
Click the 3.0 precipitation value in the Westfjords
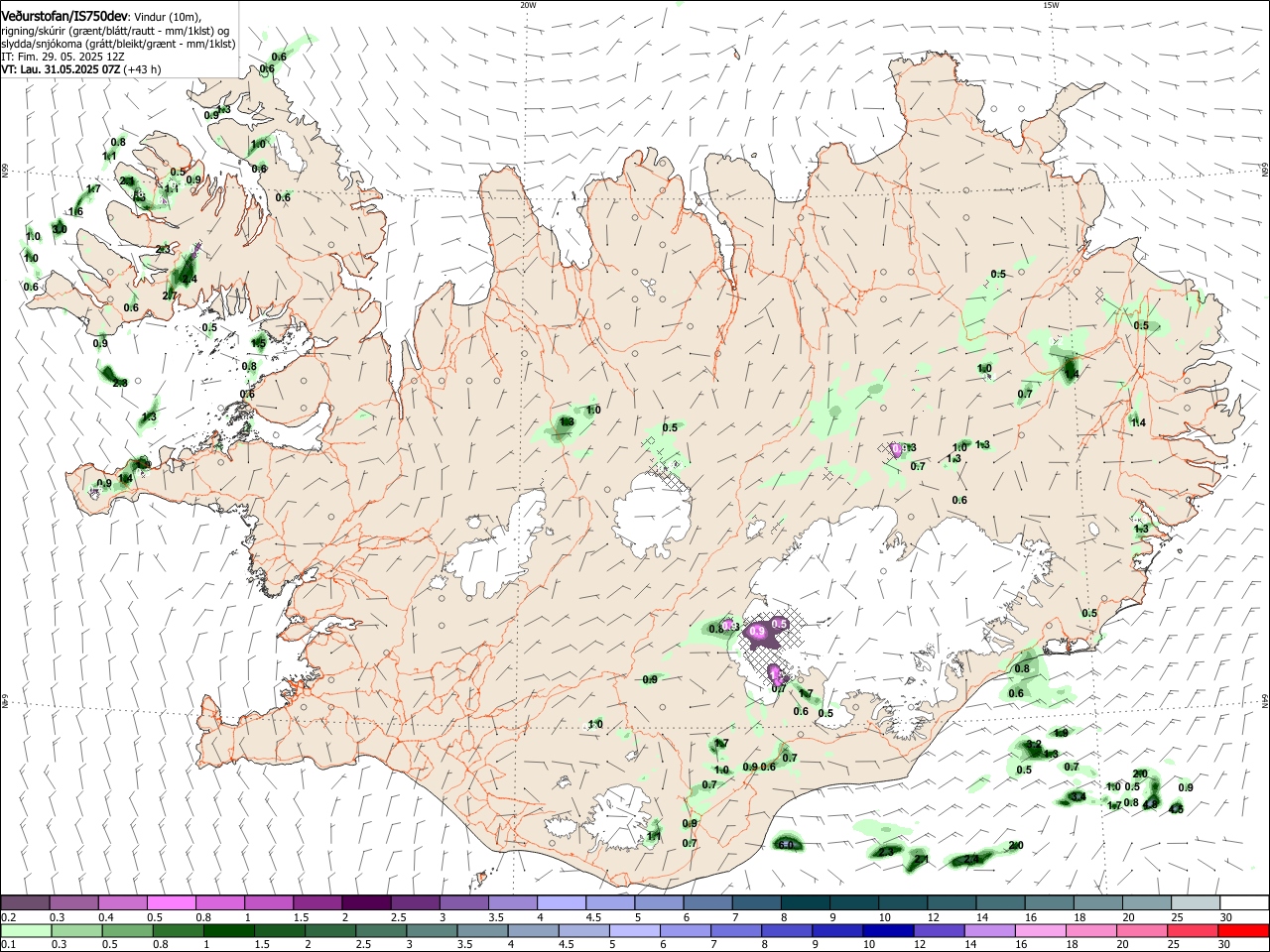point(60,229)
